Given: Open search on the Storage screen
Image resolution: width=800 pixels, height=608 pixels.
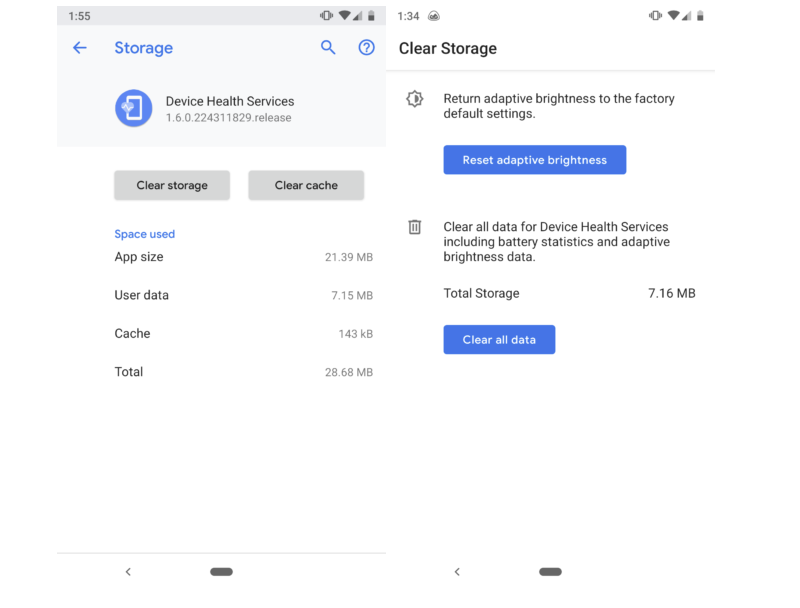Looking at the screenshot, I should (x=328, y=47).
